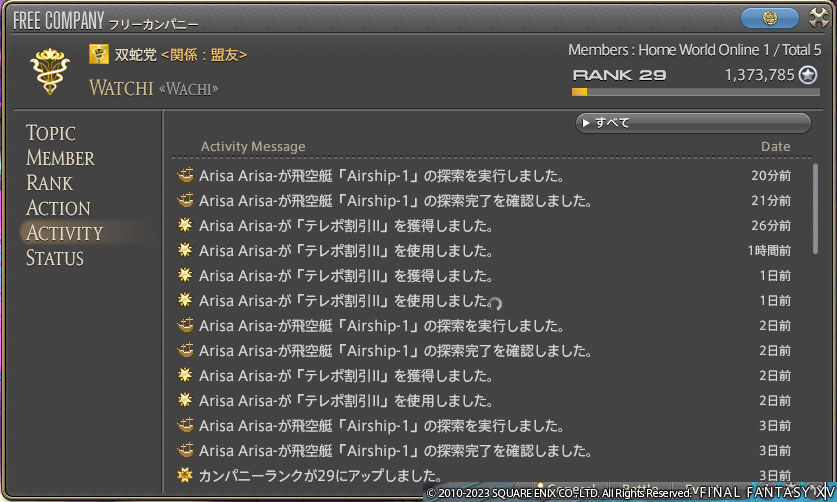This screenshot has width=837, height=502.
Task: Click the large Free Company crest emblem
Action: click(50, 72)
